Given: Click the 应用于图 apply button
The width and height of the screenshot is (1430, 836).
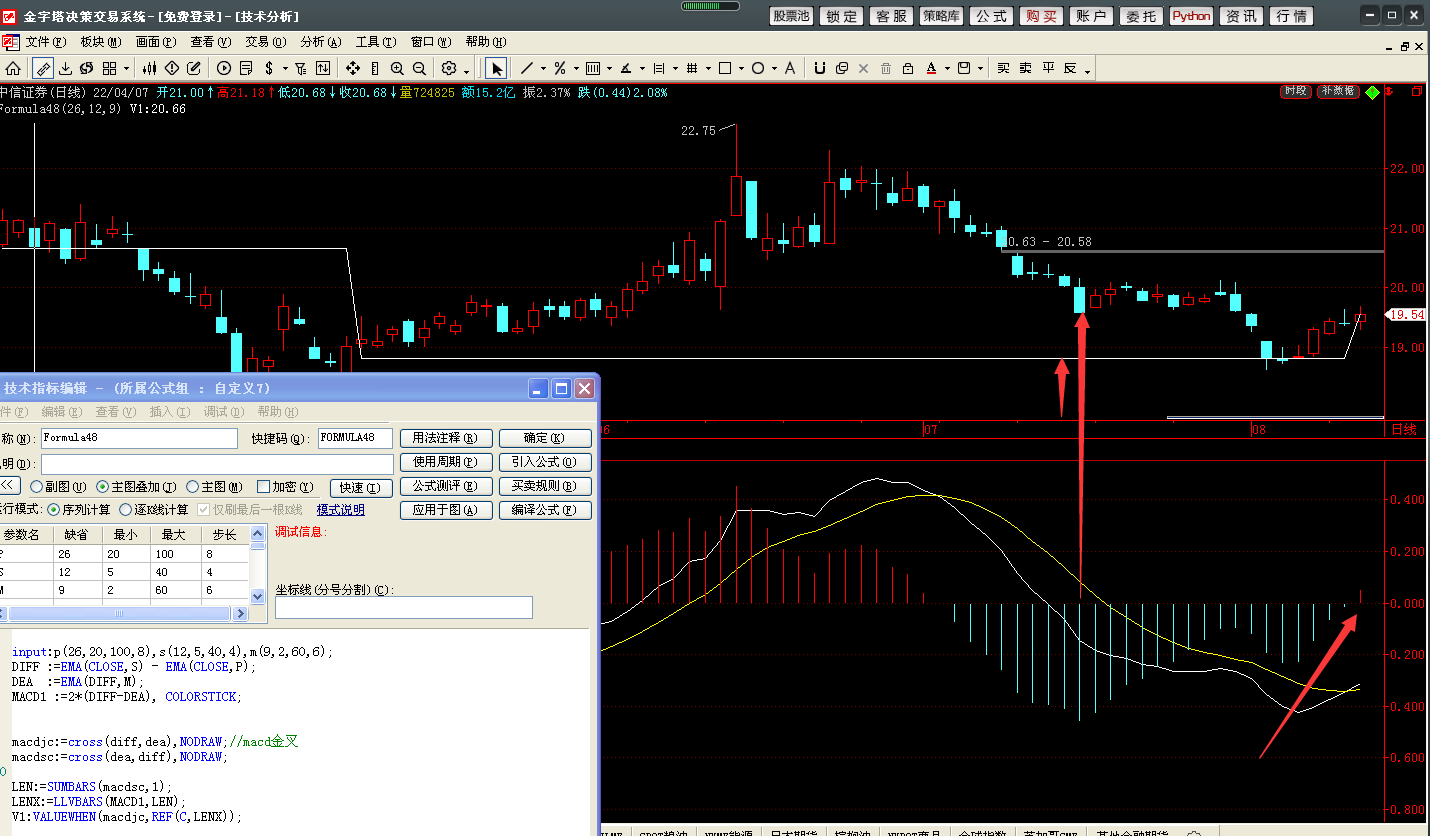Looking at the screenshot, I should pyautogui.click(x=446, y=510).
